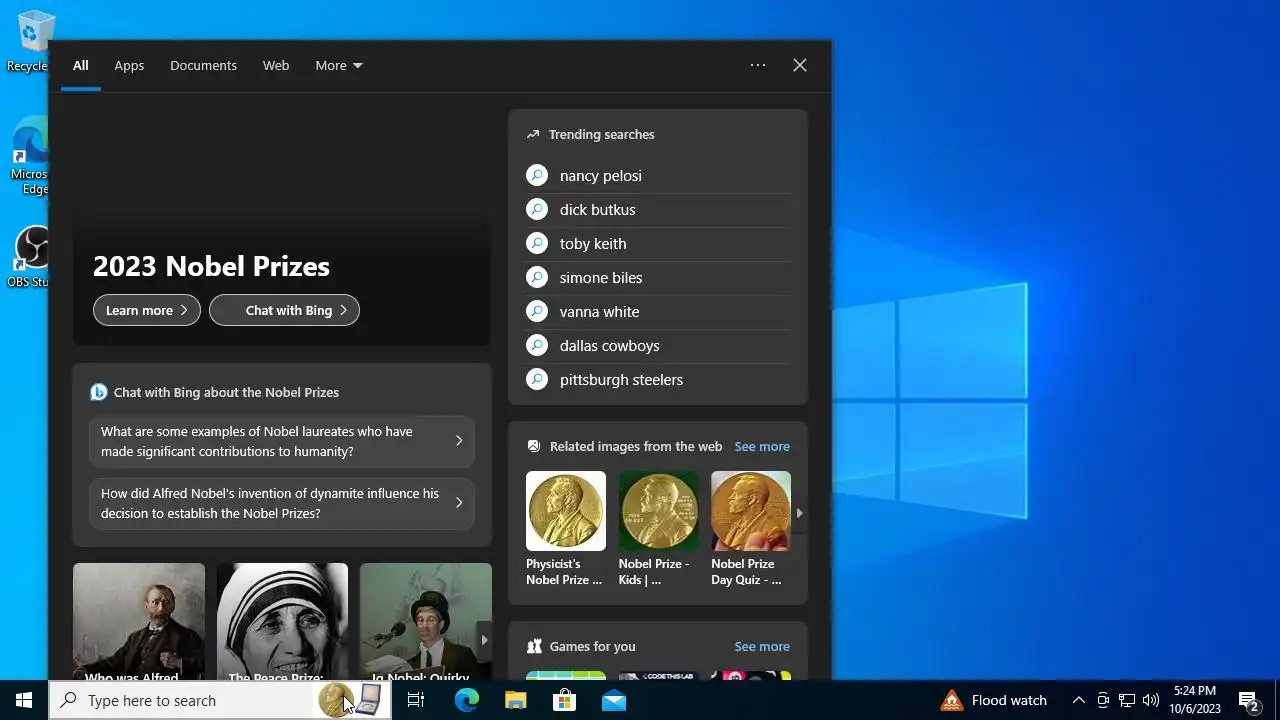The width and height of the screenshot is (1280, 720).
Task: Click the Chat with Bing button
Action: (284, 310)
